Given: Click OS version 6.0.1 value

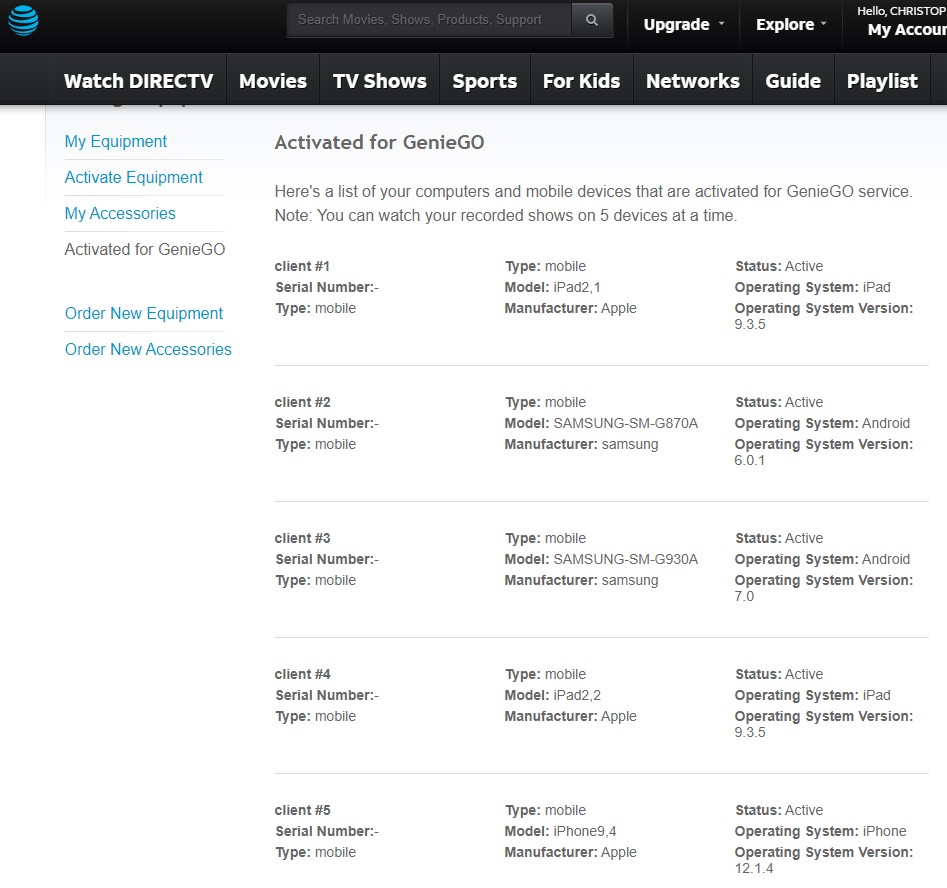Looking at the screenshot, I should click(x=750, y=460).
